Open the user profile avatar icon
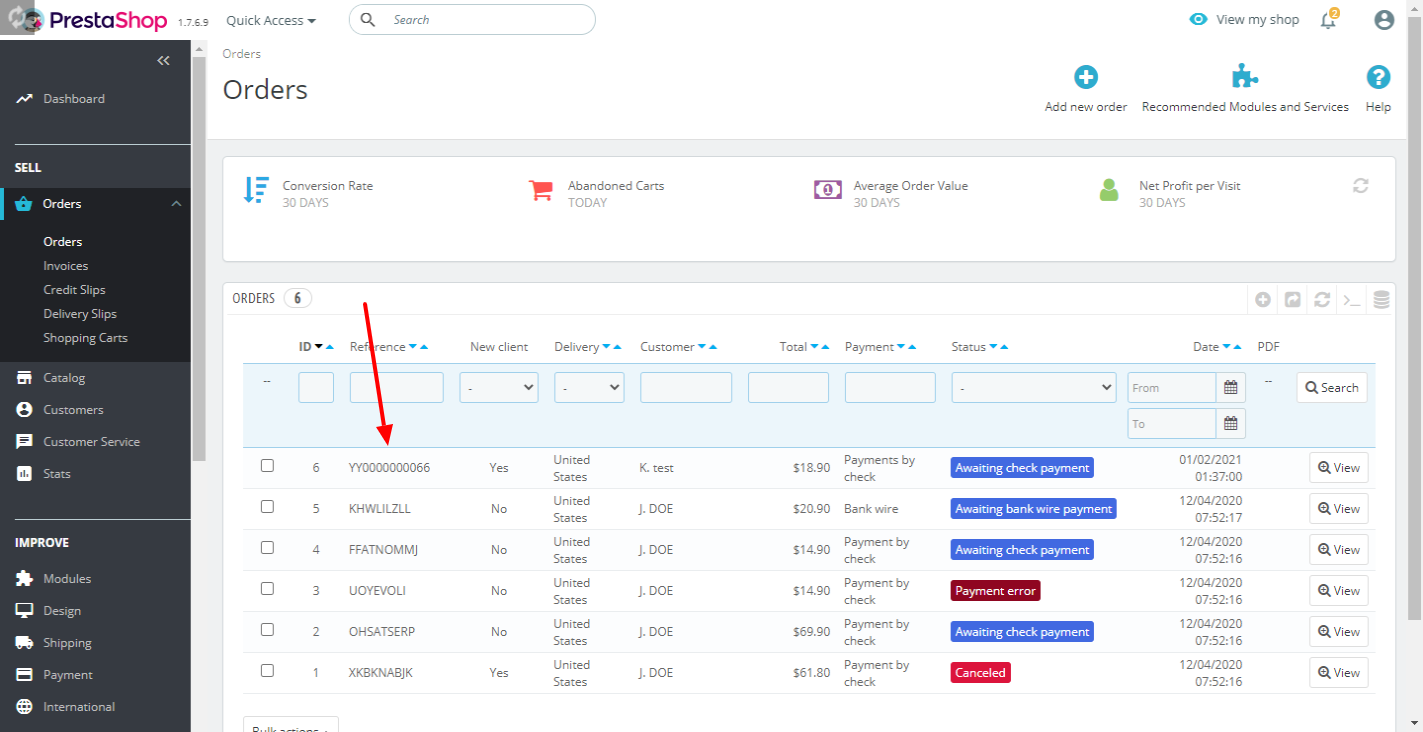1423x732 pixels. pos(1384,20)
